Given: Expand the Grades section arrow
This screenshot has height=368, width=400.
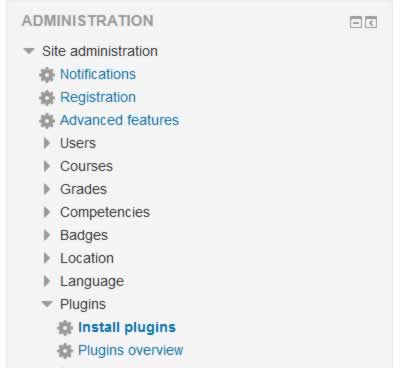Looking at the screenshot, I should (47, 189).
